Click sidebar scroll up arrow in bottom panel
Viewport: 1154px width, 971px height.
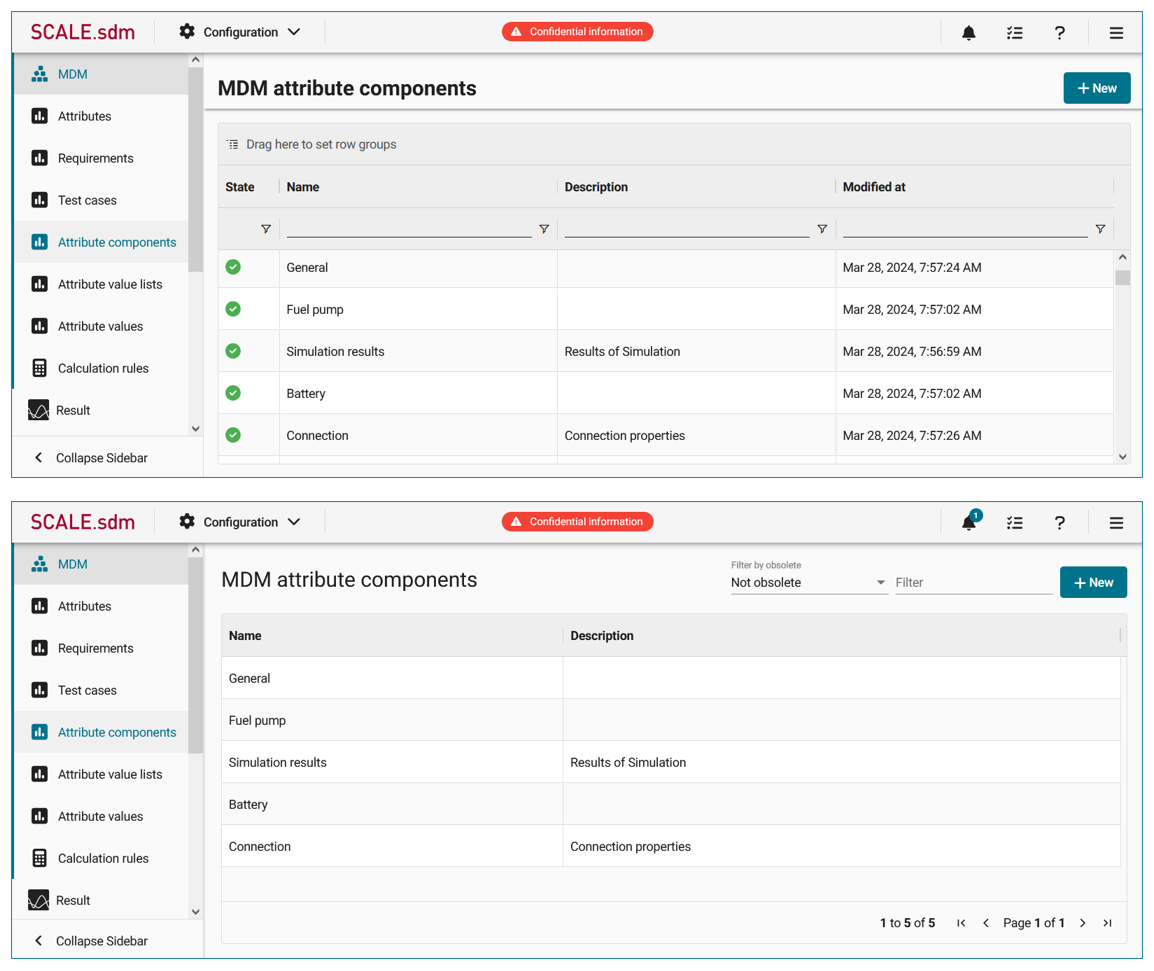195,549
